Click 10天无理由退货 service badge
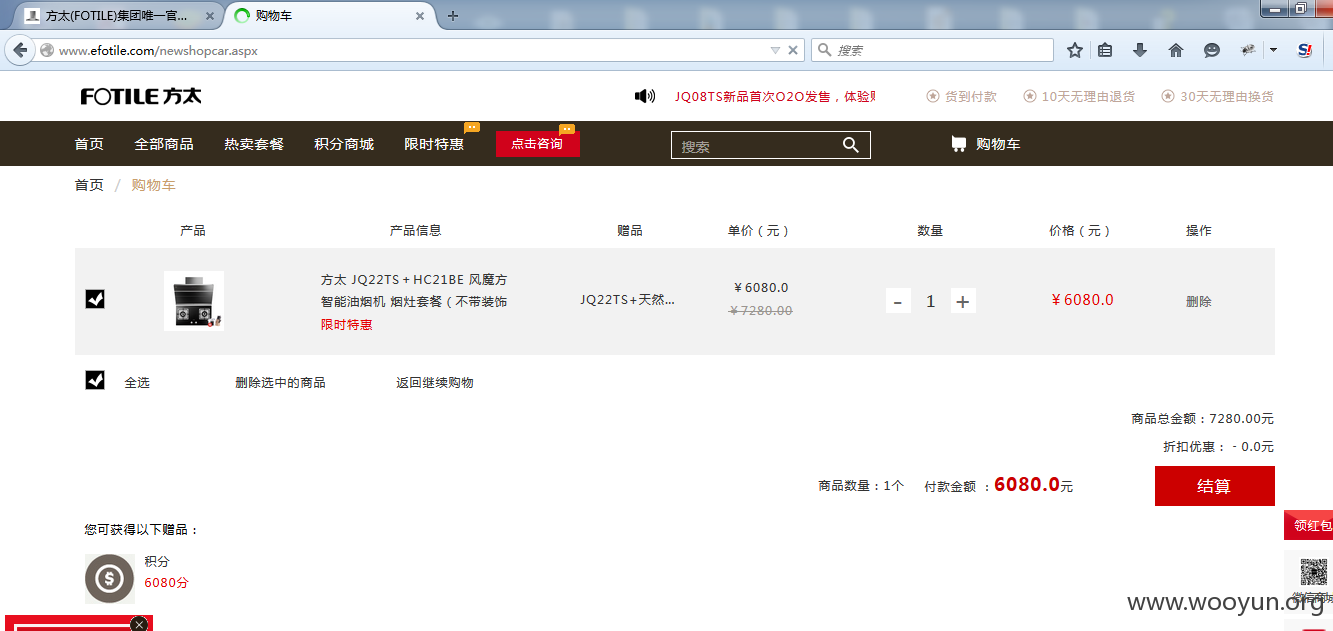1333x631 pixels. (1079, 96)
